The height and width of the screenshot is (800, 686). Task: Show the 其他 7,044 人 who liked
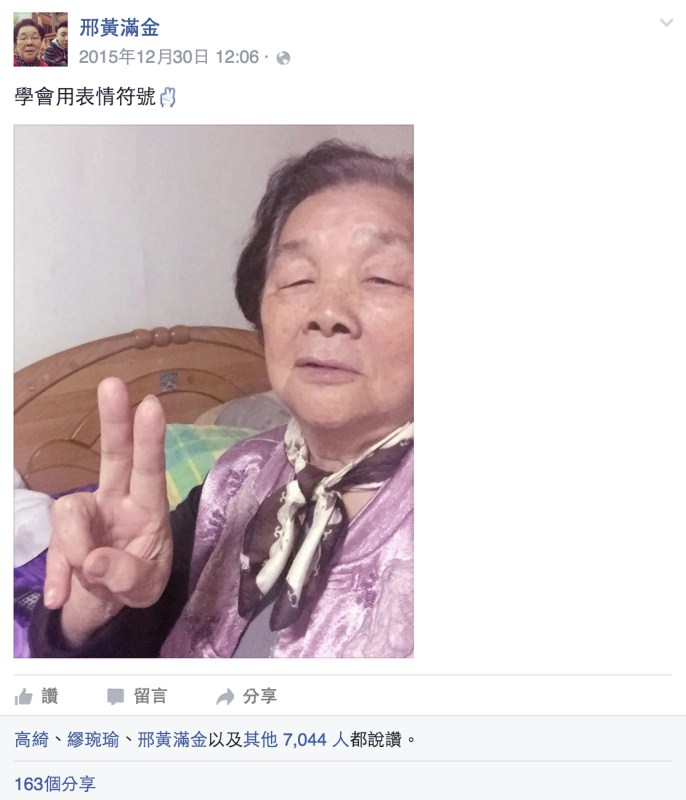pyautogui.click(x=296, y=739)
